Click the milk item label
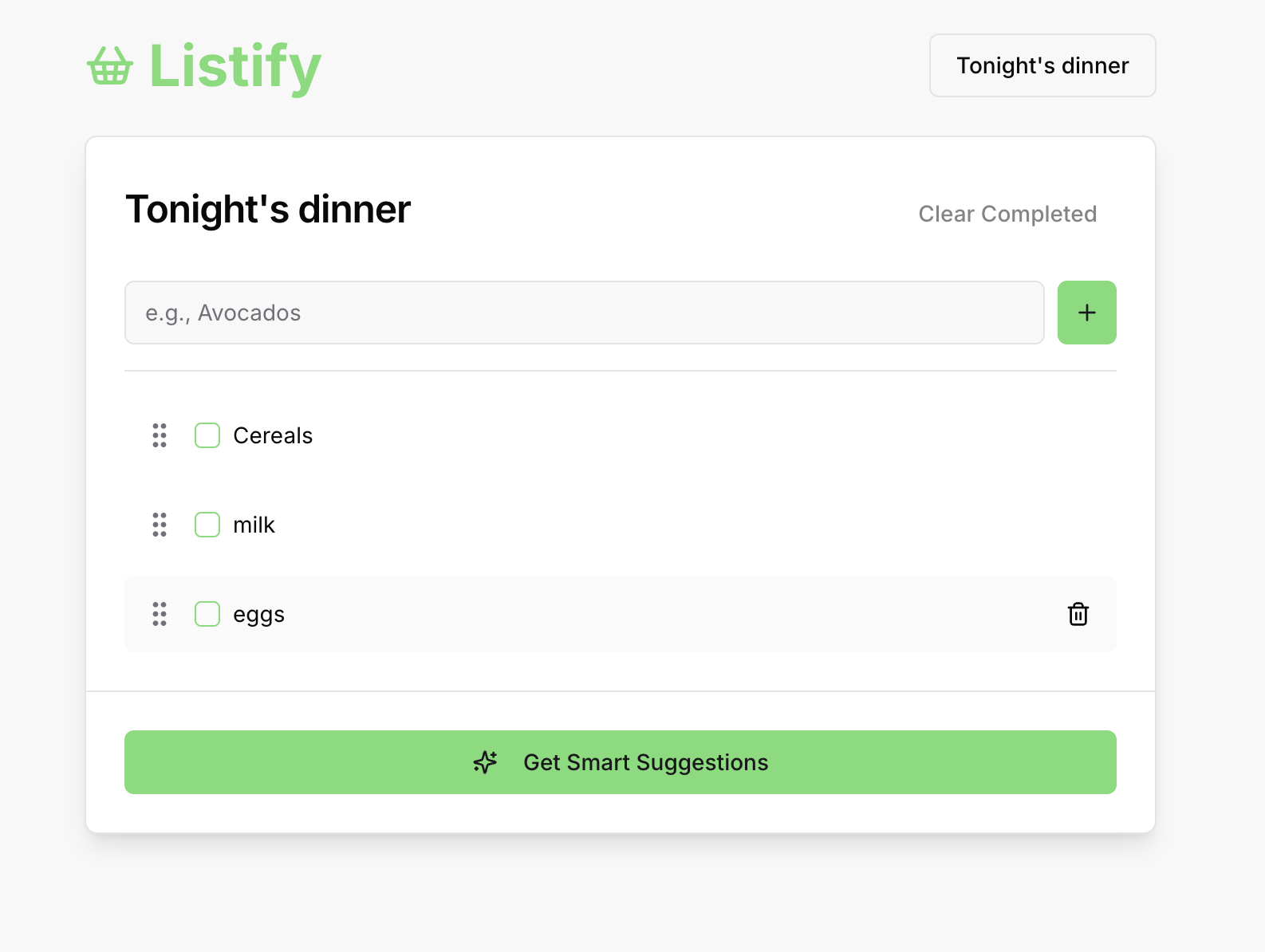This screenshot has height=952, width=1265. click(x=254, y=525)
